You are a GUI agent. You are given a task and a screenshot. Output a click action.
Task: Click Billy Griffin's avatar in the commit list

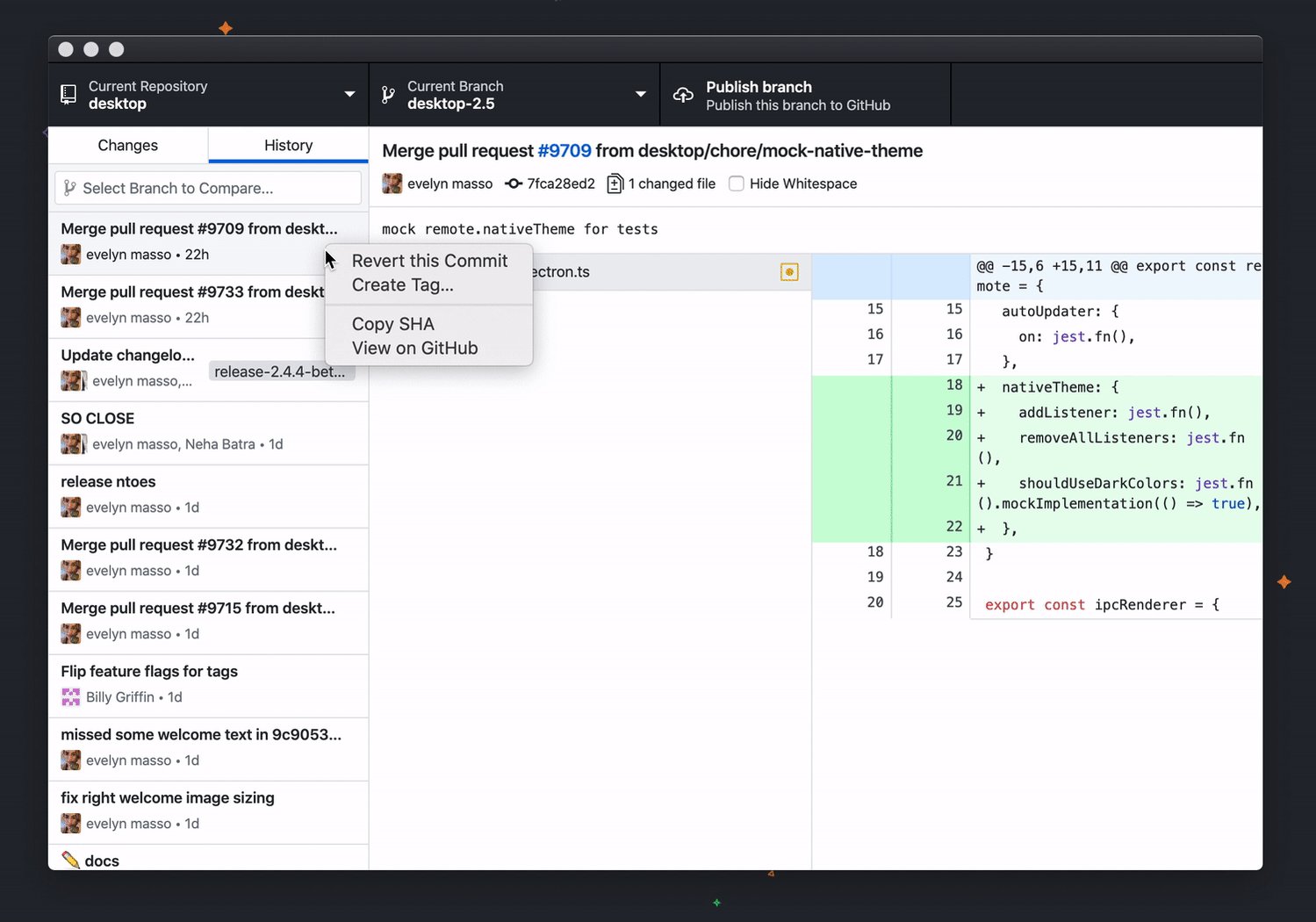71,696
